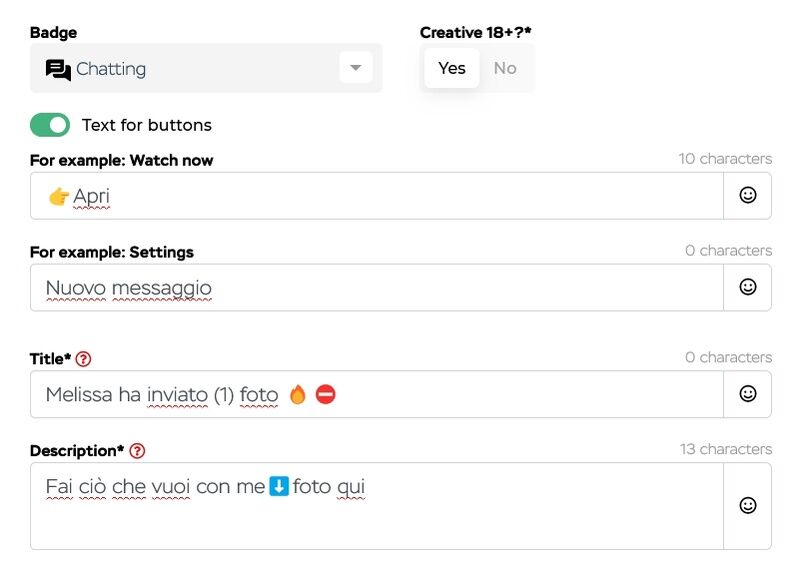Disable the Text for buttons switch
The width and height of the screenshot is (807, 570).
(50, 125)
